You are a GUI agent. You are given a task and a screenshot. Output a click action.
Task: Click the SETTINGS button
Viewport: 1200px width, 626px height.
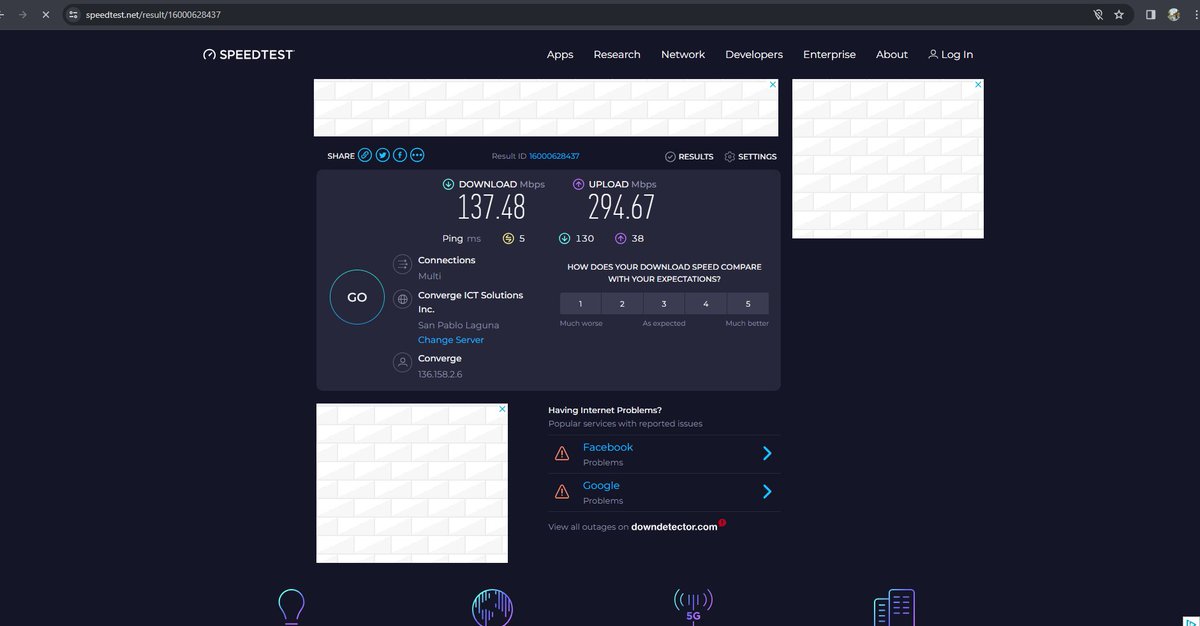tap(750, 157)
